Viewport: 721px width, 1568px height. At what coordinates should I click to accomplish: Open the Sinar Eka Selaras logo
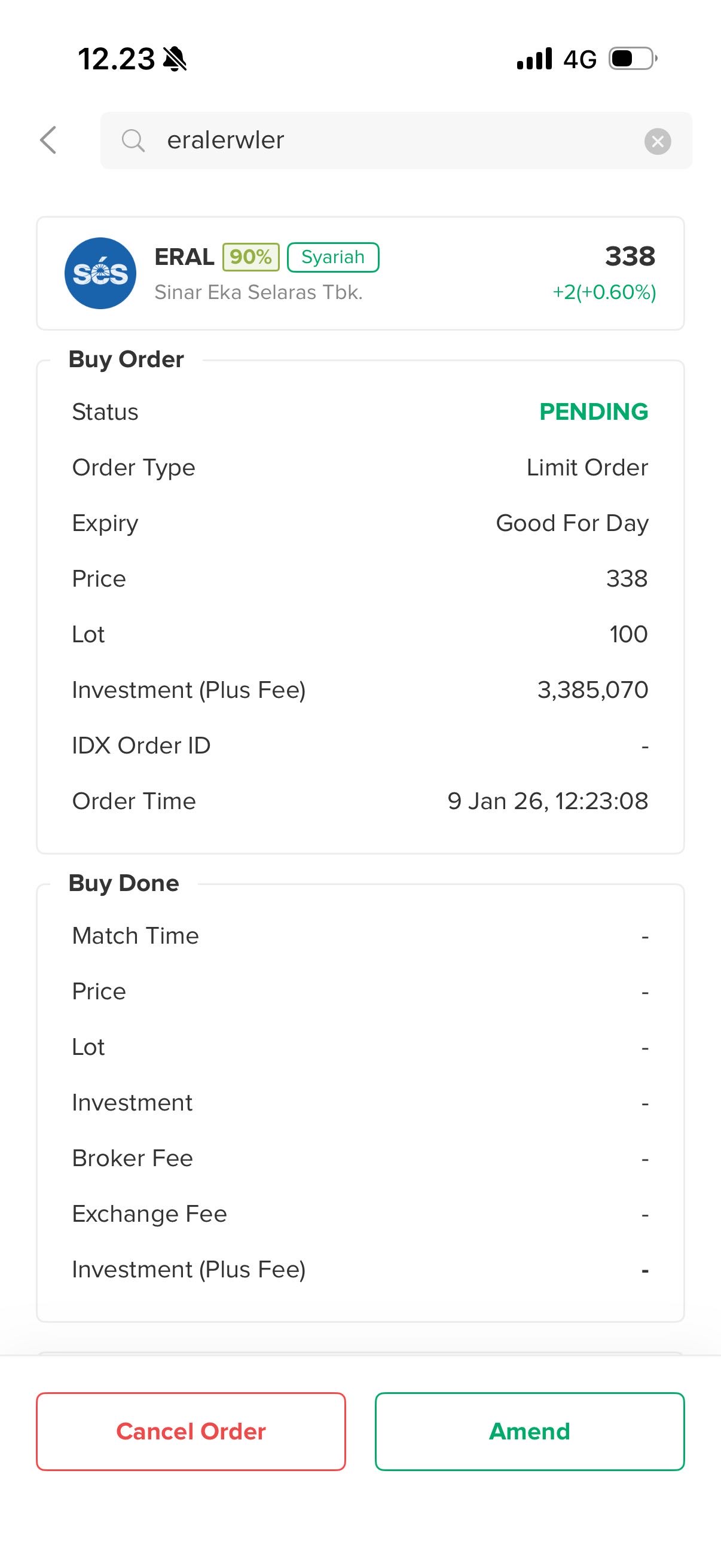[x=100, y=273]
